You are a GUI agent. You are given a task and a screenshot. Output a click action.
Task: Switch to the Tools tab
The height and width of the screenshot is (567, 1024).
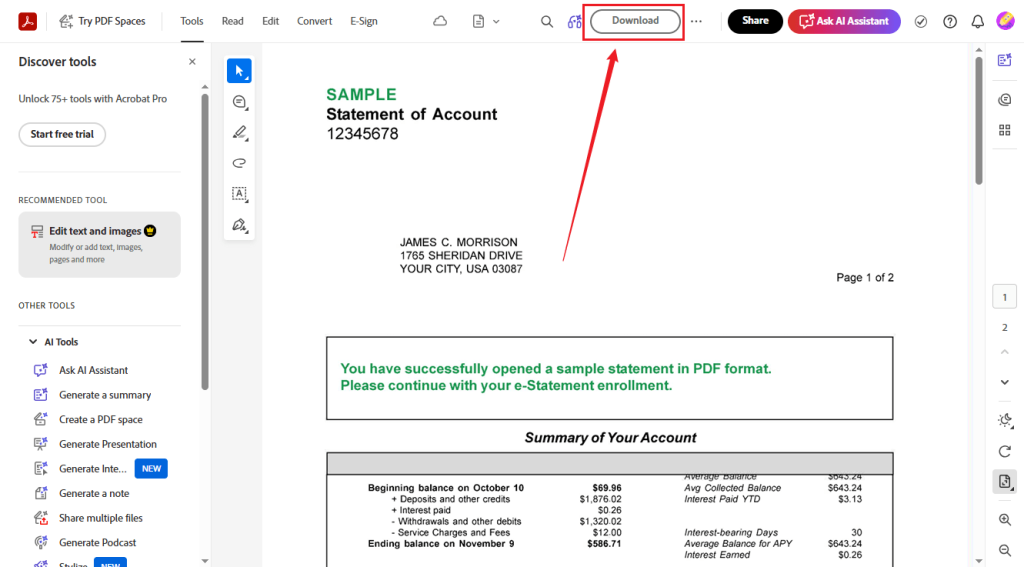click(192, 21)
